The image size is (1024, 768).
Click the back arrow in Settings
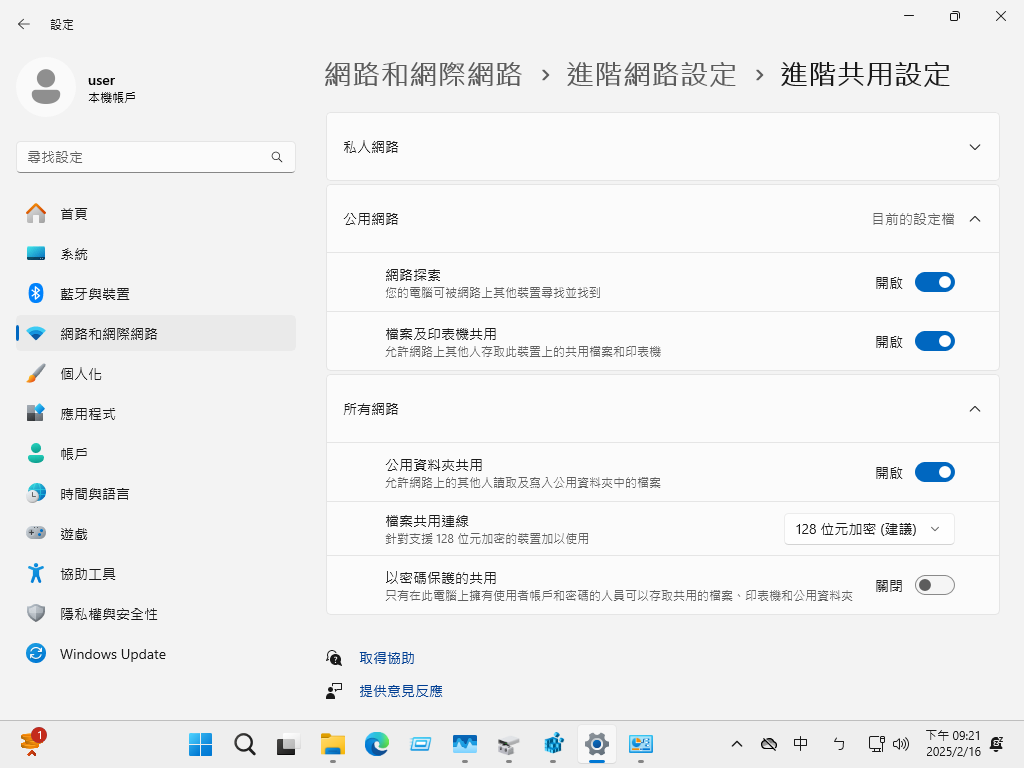pyautogui.click(x=23, y=24)
